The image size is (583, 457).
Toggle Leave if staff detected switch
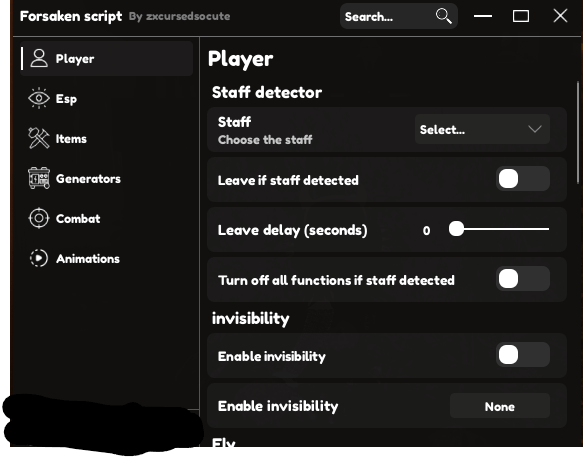pos(522,179)
